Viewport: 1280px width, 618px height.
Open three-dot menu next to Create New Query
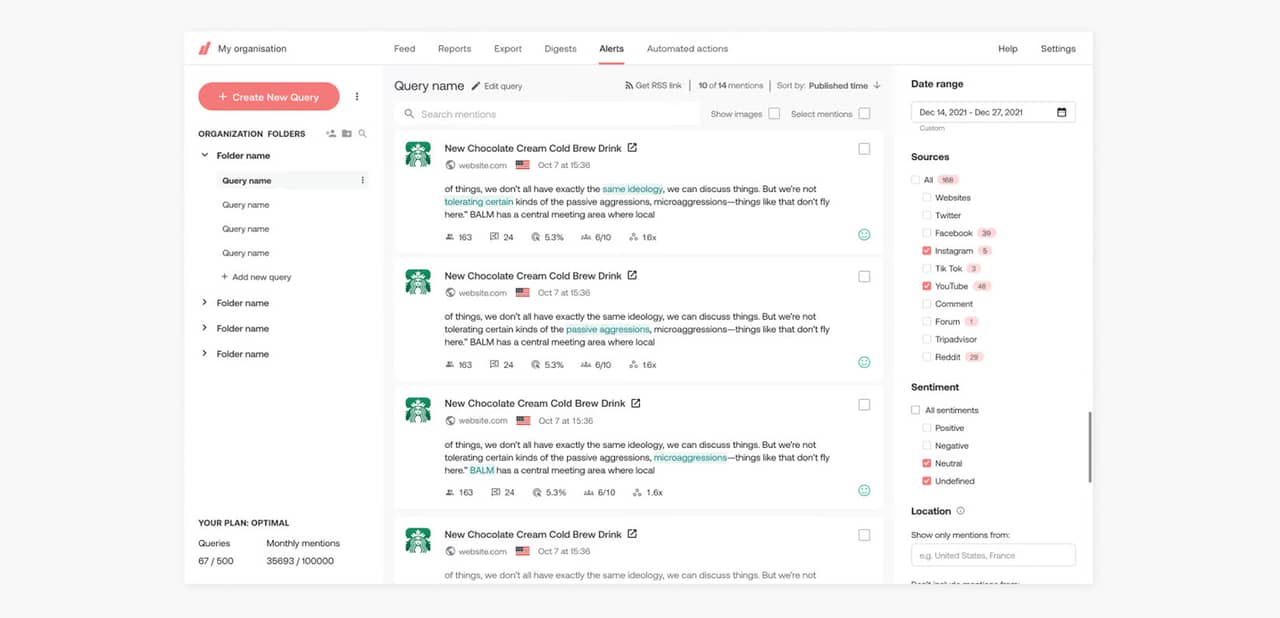[x=357, y=97]
